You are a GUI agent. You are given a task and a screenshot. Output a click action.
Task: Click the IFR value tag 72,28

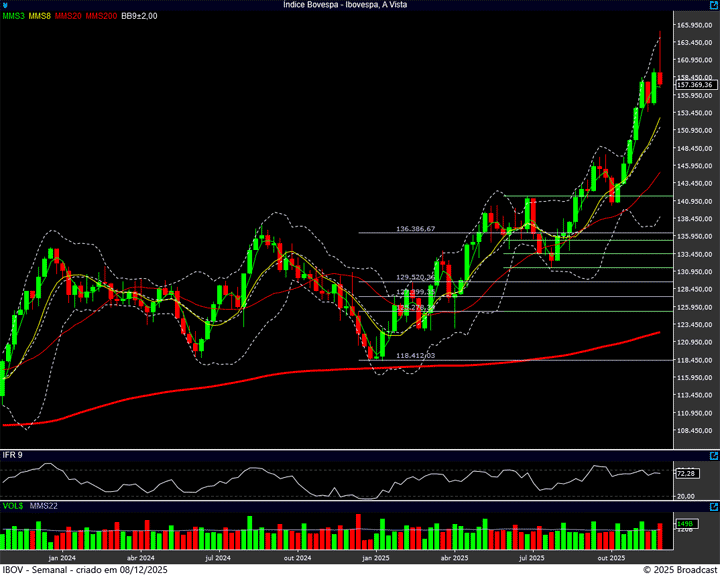tap(686, 473)
